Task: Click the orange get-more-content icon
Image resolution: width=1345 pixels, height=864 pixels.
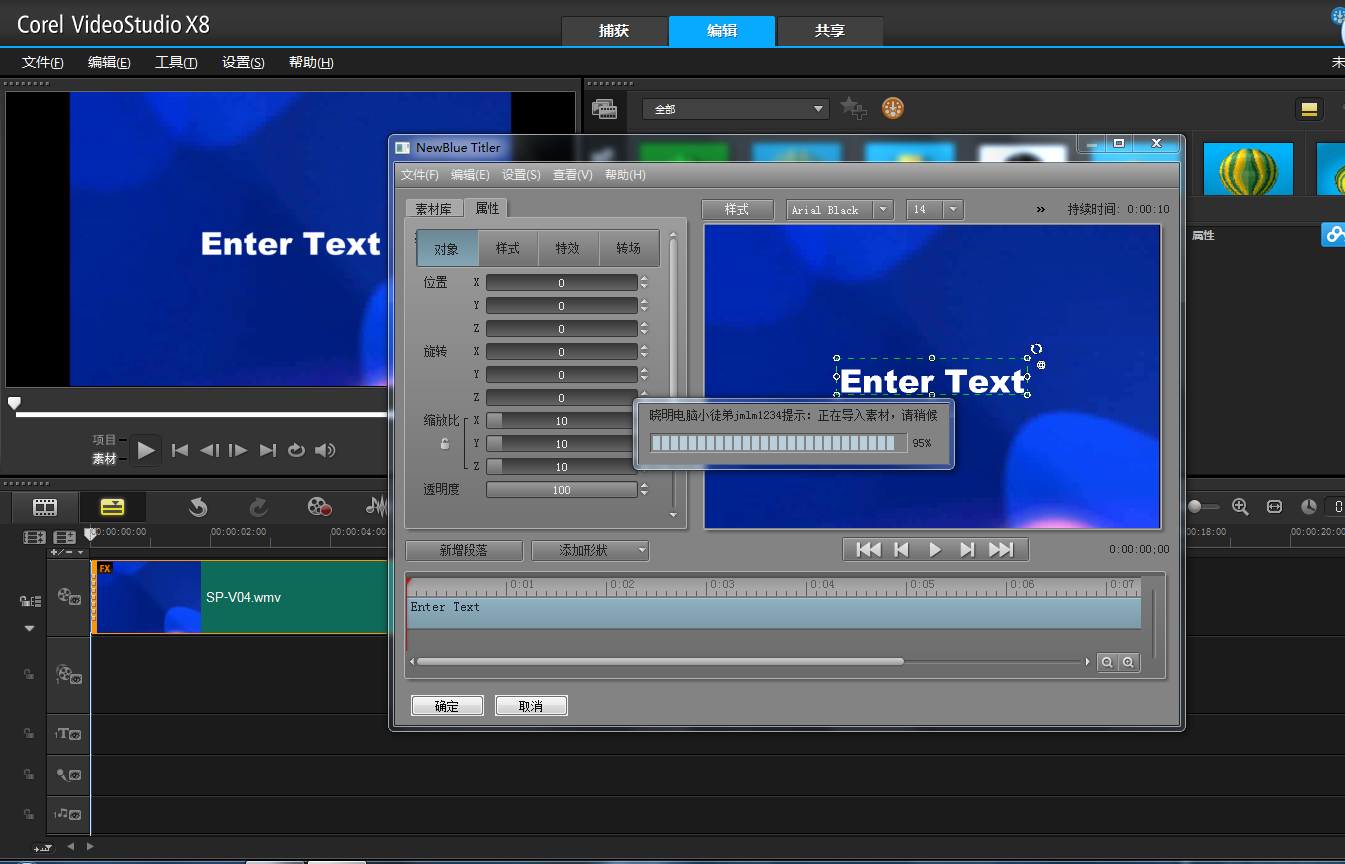Action: (x=893, y=108)
